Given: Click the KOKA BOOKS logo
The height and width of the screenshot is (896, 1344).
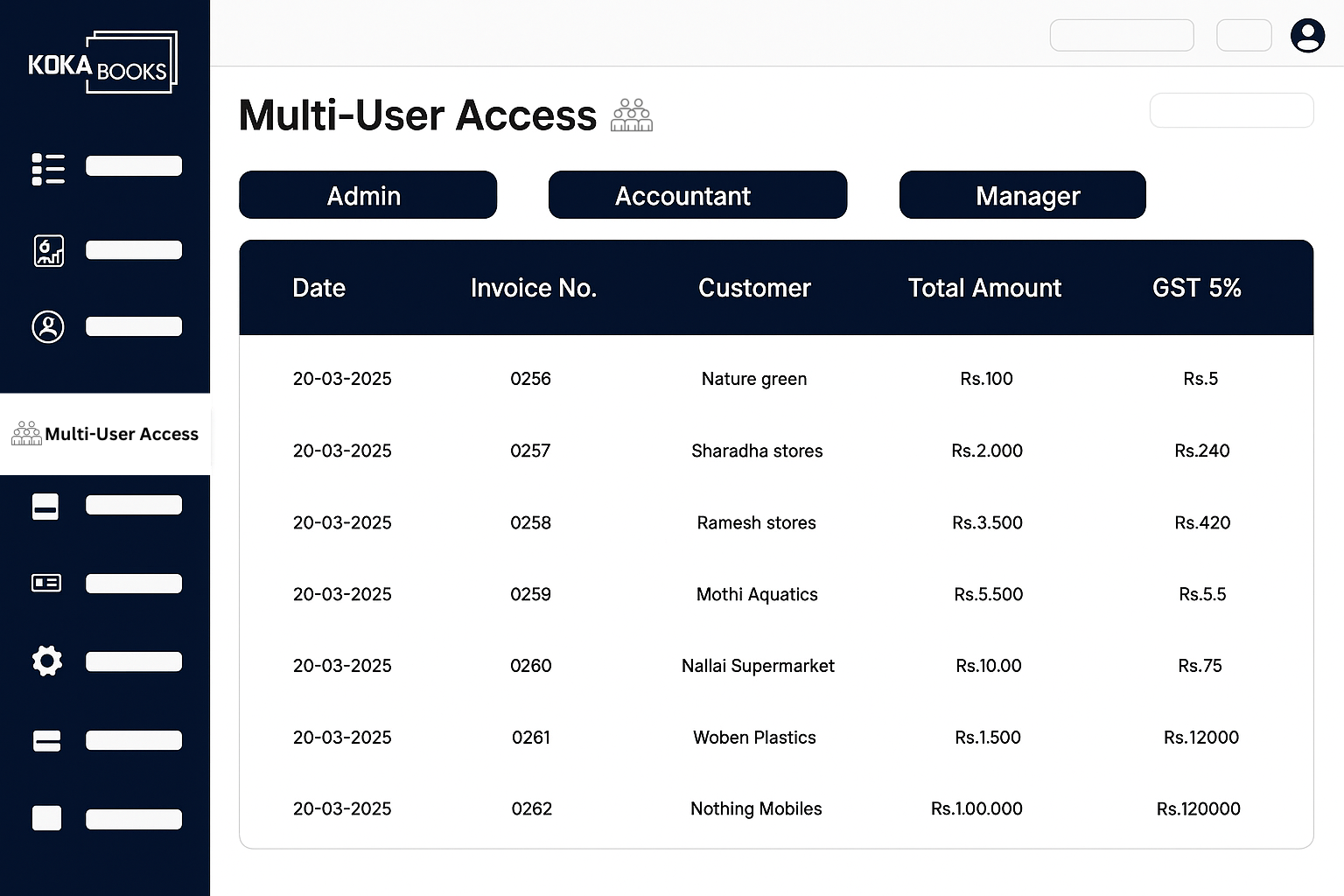Looking at the screenshot, I should tap(102, 63).
